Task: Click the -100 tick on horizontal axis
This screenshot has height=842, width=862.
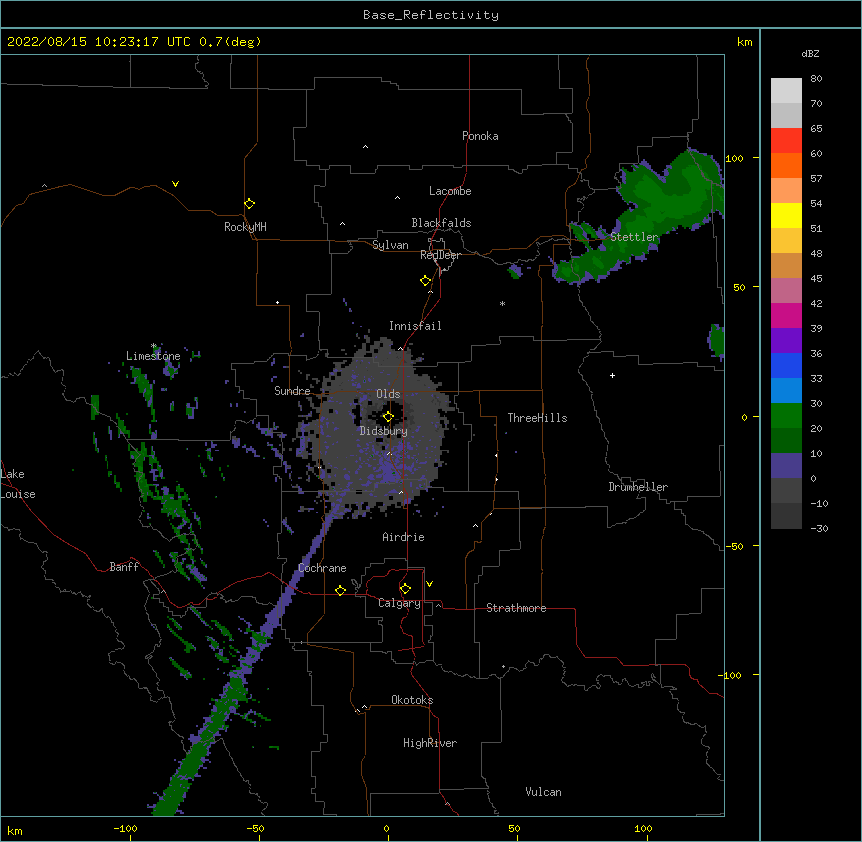Action: pyautogui.click(x=125, y=828)
